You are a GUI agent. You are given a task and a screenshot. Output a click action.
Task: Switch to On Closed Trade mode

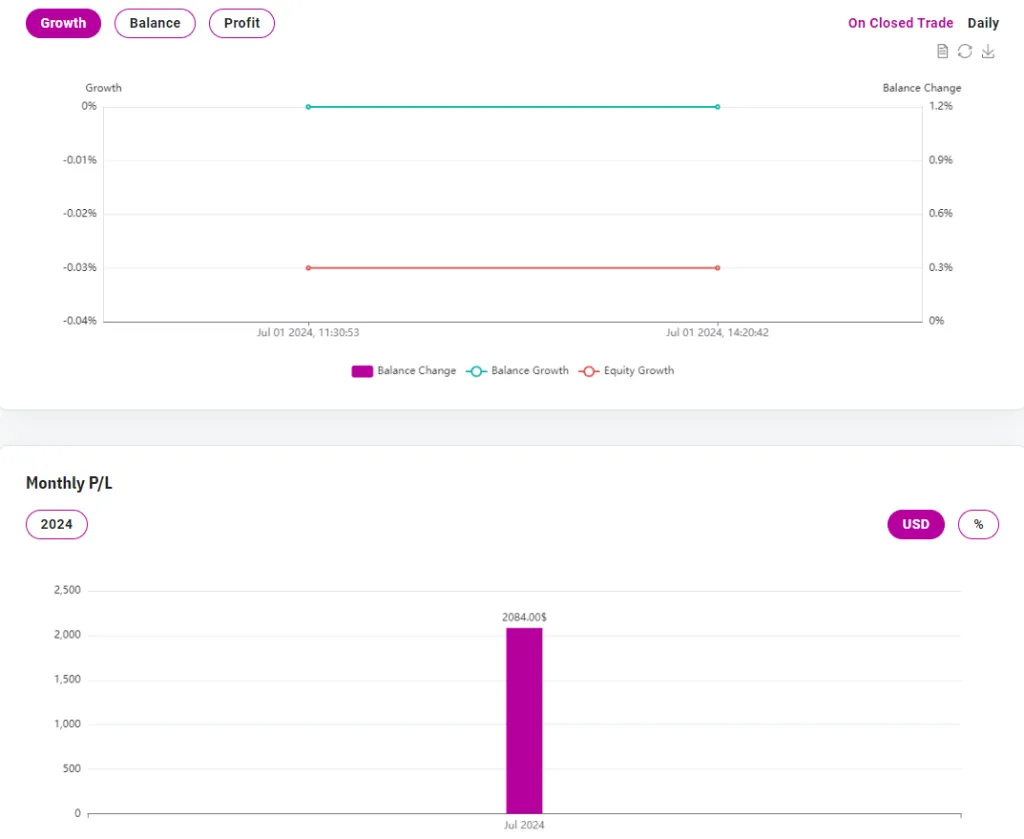pyautogui.click(x=900, y=22)
